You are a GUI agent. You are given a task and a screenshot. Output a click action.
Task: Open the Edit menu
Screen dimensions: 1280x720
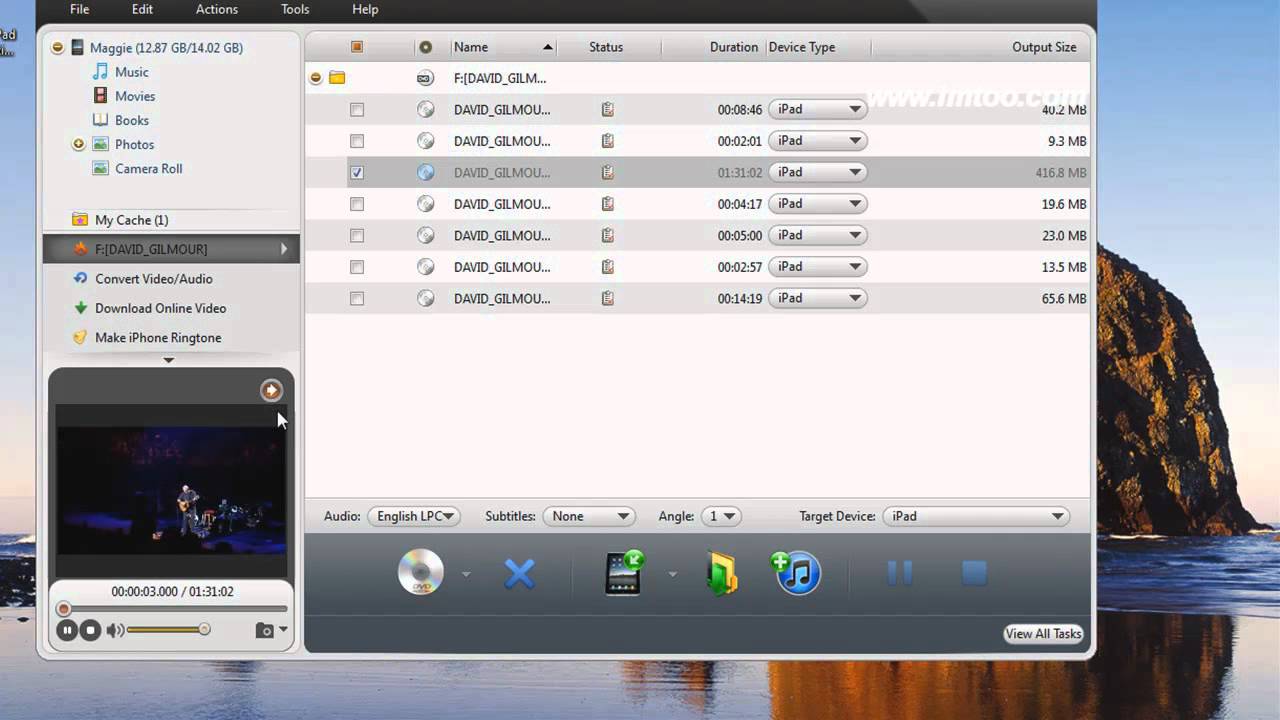(142, 9)
